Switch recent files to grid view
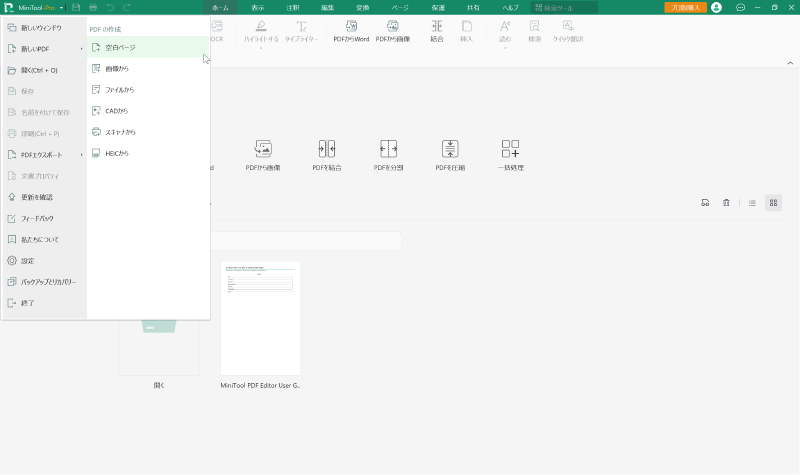Viewport: 800px width, 475px height. click(x=773, y=203)
